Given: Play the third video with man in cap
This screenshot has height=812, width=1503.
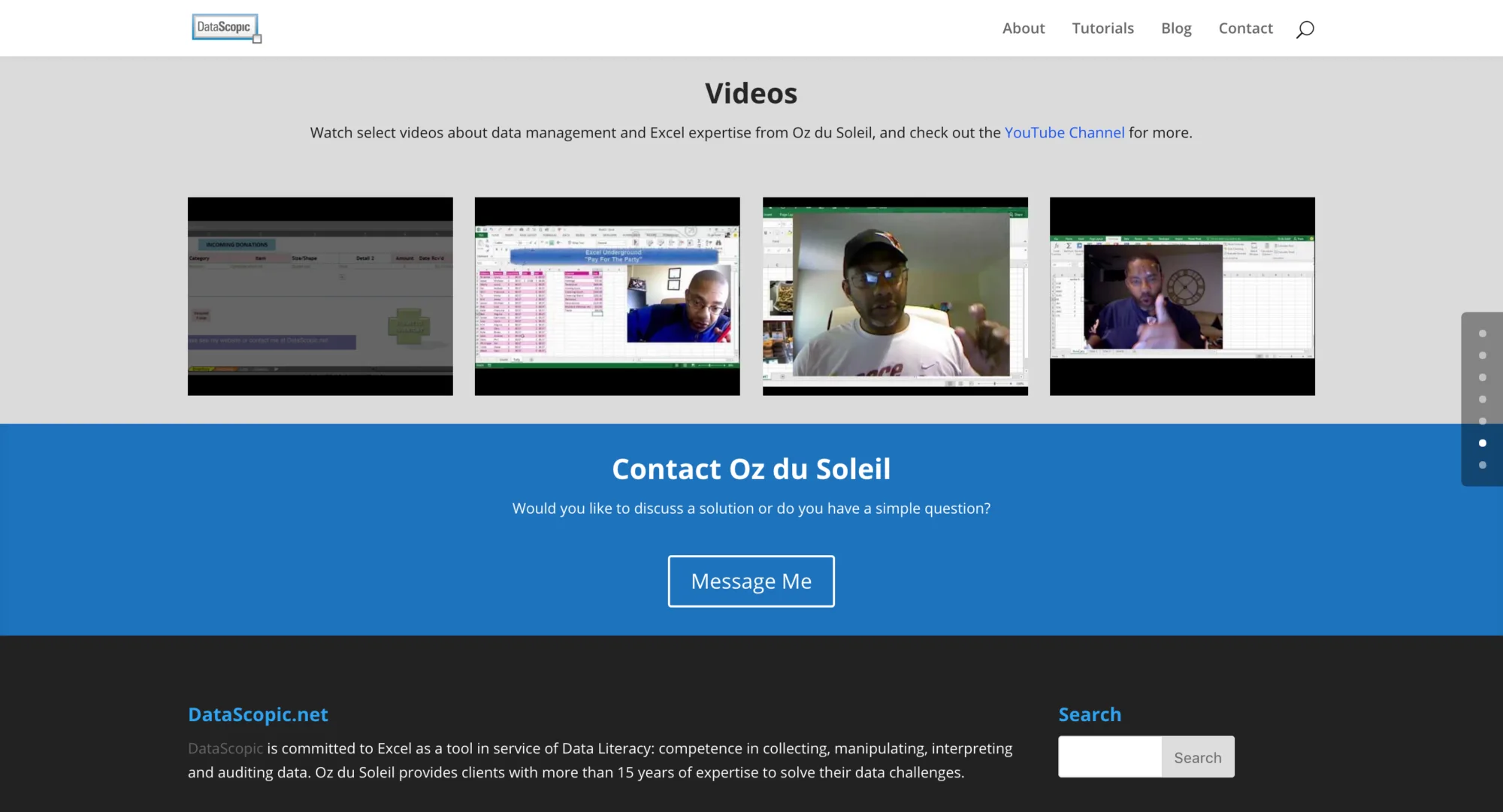Looking at the screenshot, I should (x=895, y=296).
